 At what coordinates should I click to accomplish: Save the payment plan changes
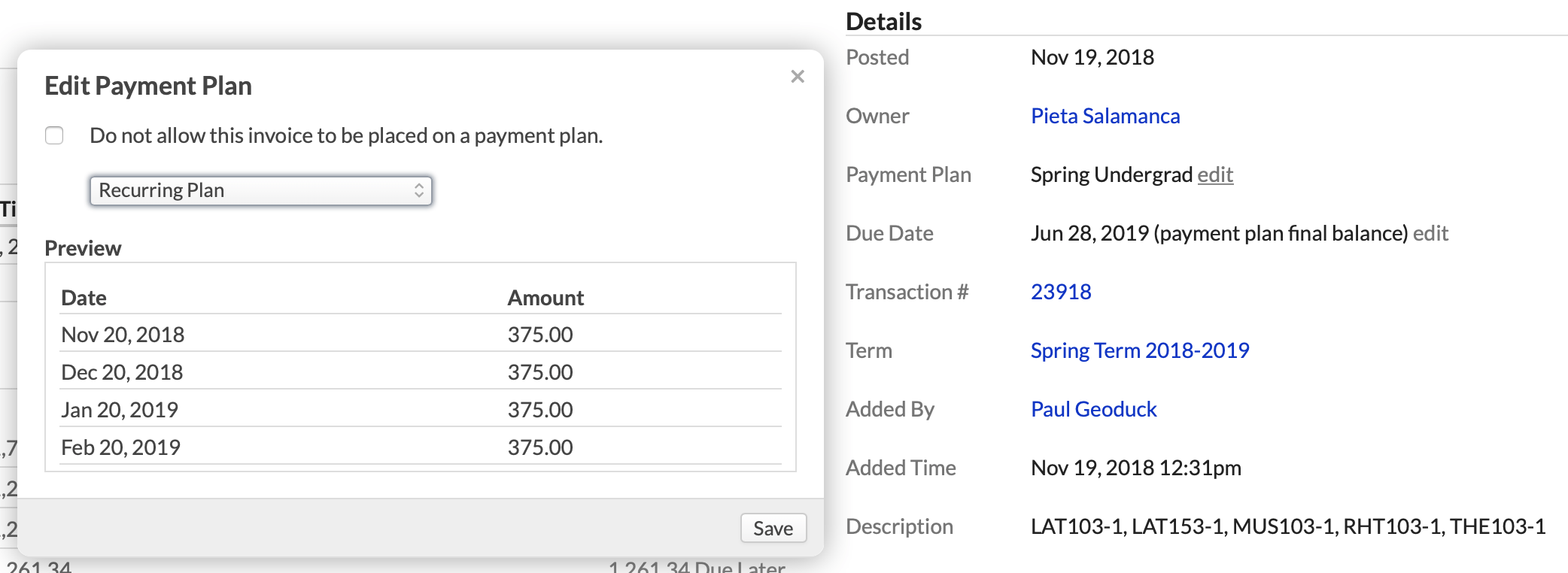773,528
